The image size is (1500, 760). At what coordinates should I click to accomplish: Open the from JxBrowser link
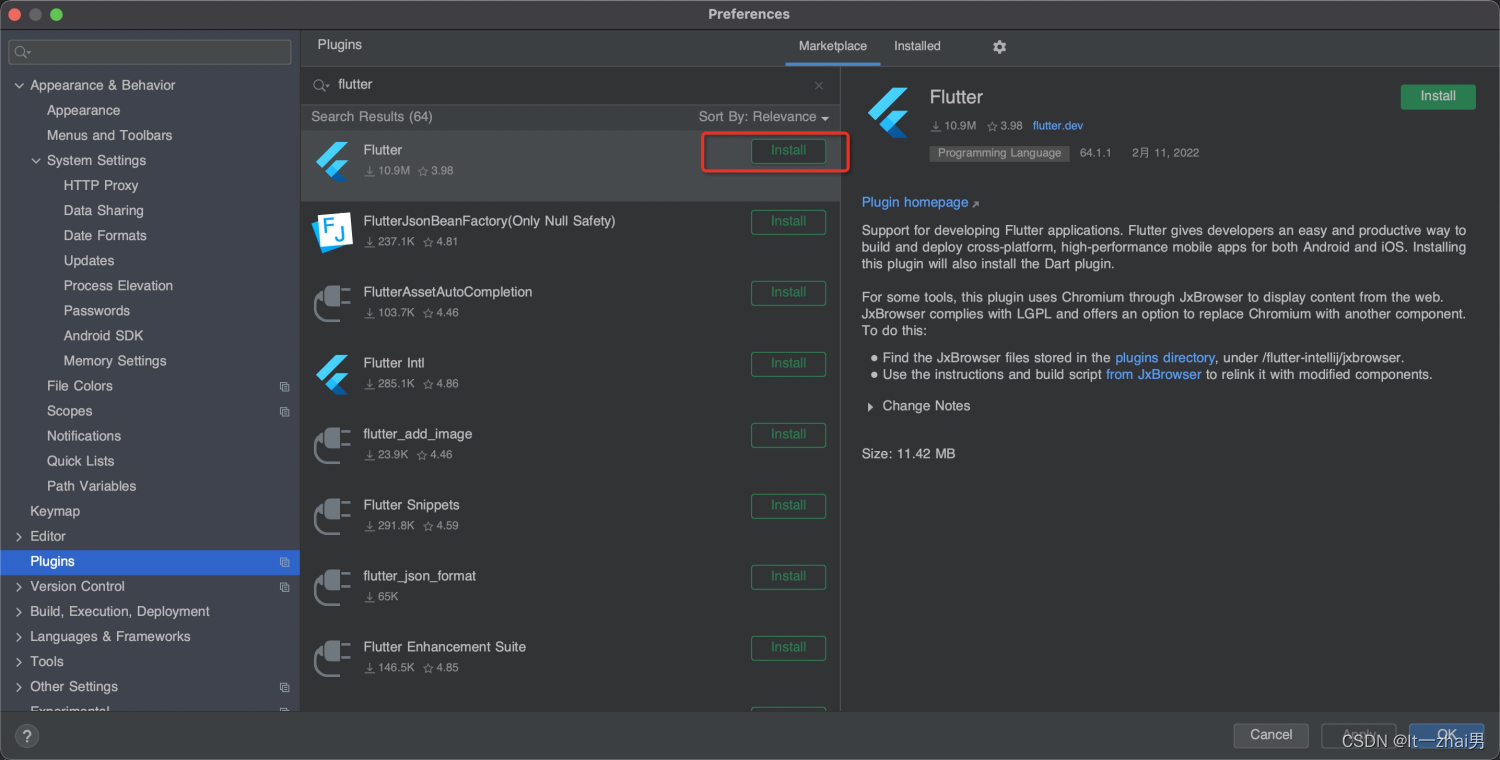pyautogui.click(x=1154, y=375)
